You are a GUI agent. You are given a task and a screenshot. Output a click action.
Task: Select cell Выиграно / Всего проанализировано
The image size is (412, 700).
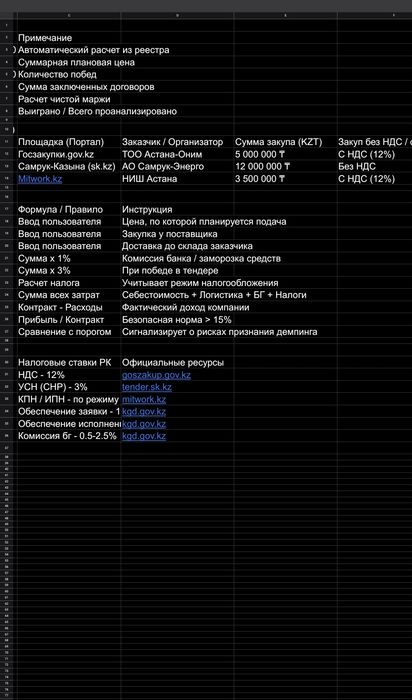(97, 111)
